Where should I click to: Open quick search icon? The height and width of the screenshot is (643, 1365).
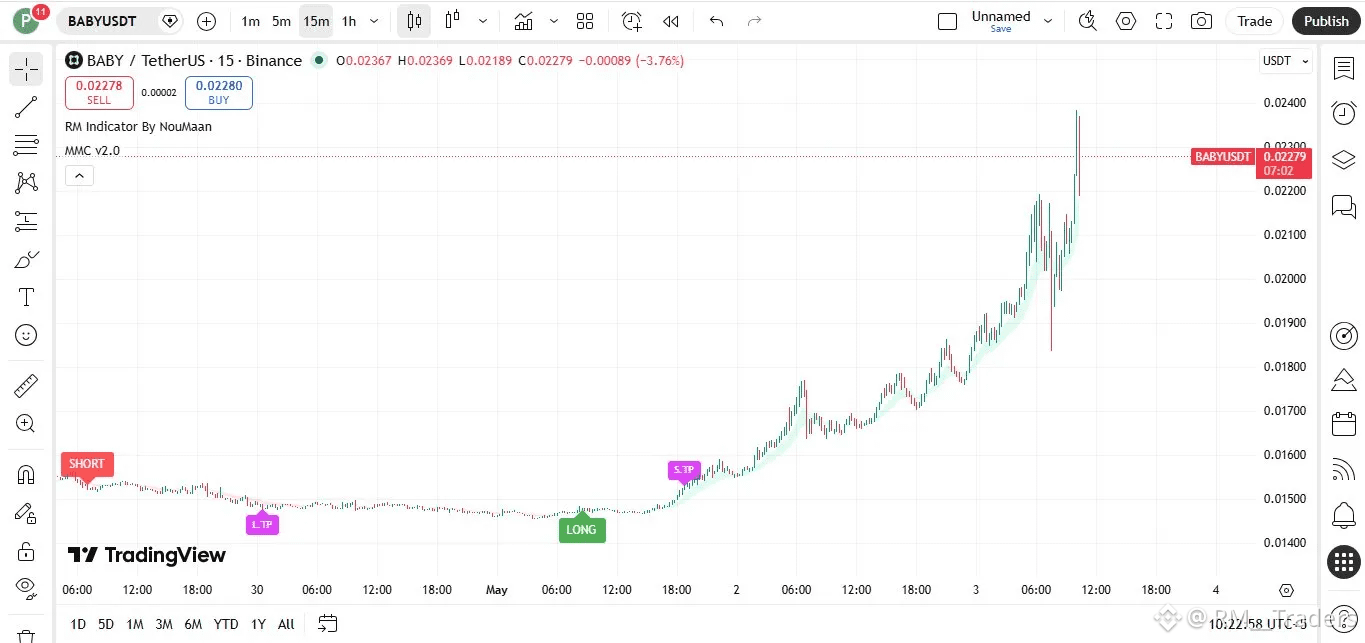pyautogui.click(x=1088, y=21)
